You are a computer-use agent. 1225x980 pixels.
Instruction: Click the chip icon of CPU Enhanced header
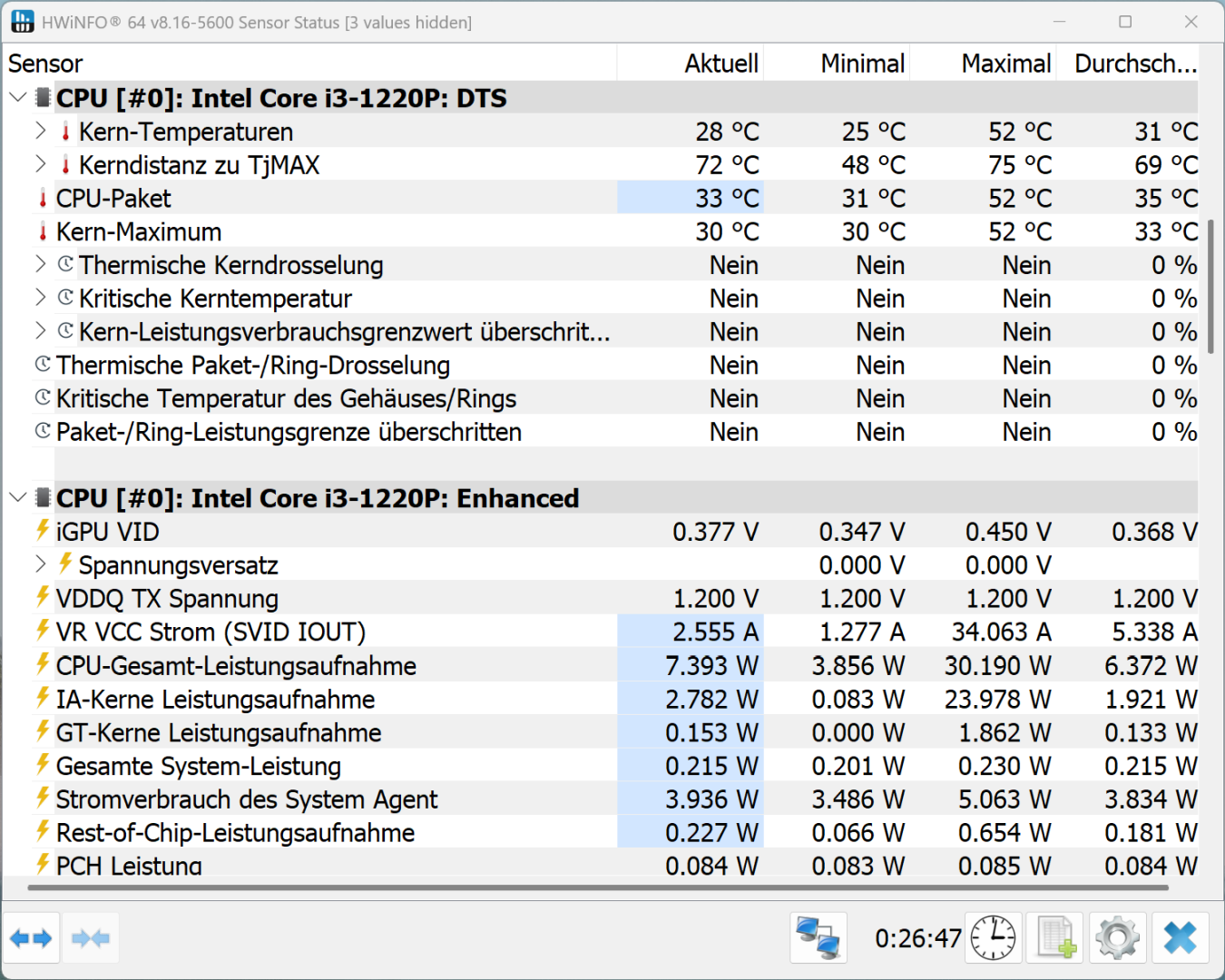coord(43,497)
